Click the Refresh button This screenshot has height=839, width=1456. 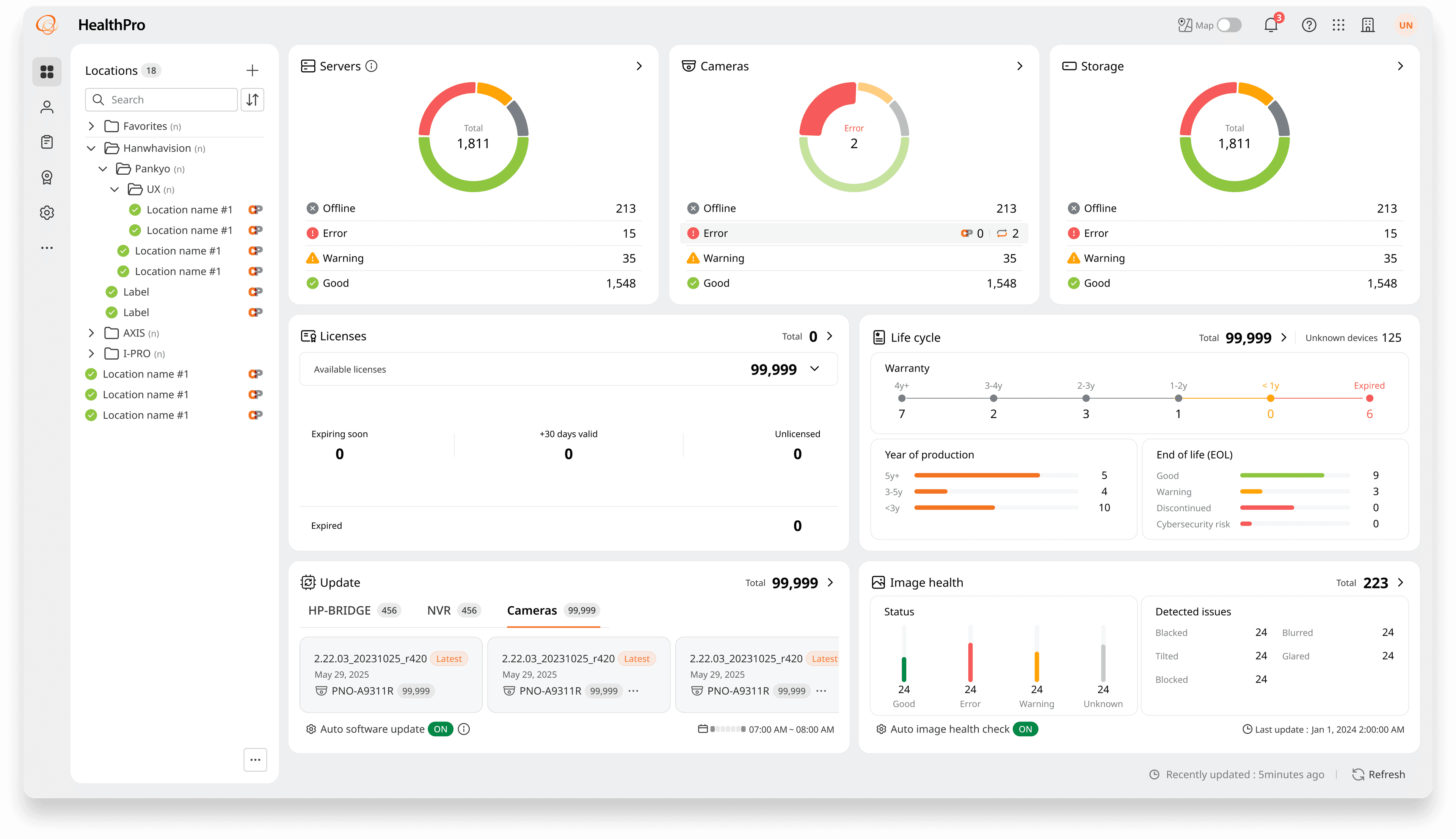point(1378,775)
